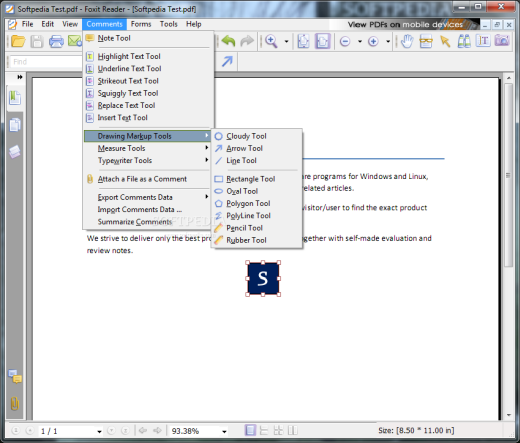The image size is (520, 443).
Task: Open the Attachments paperclip panel
Action: (15, 404)
